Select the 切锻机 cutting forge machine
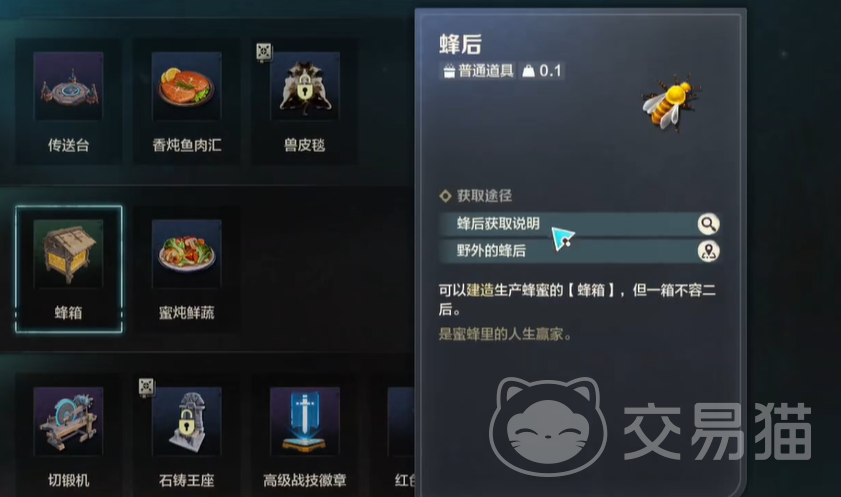Image resolution: width=841 pixels, height=497 pixels. tap(68, 434)
